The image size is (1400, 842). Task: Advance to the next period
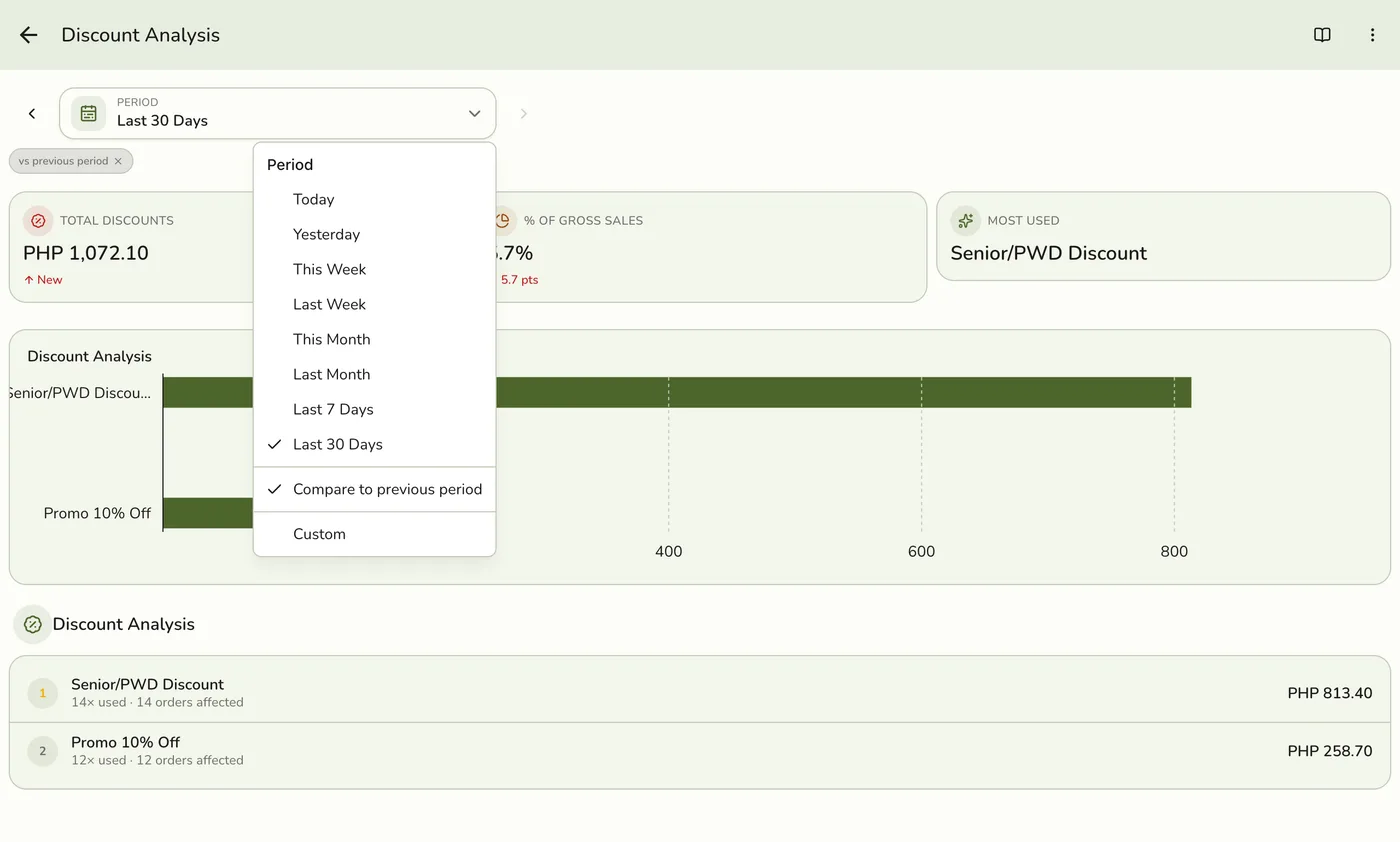pyautogui.click(x=523, y=114)
